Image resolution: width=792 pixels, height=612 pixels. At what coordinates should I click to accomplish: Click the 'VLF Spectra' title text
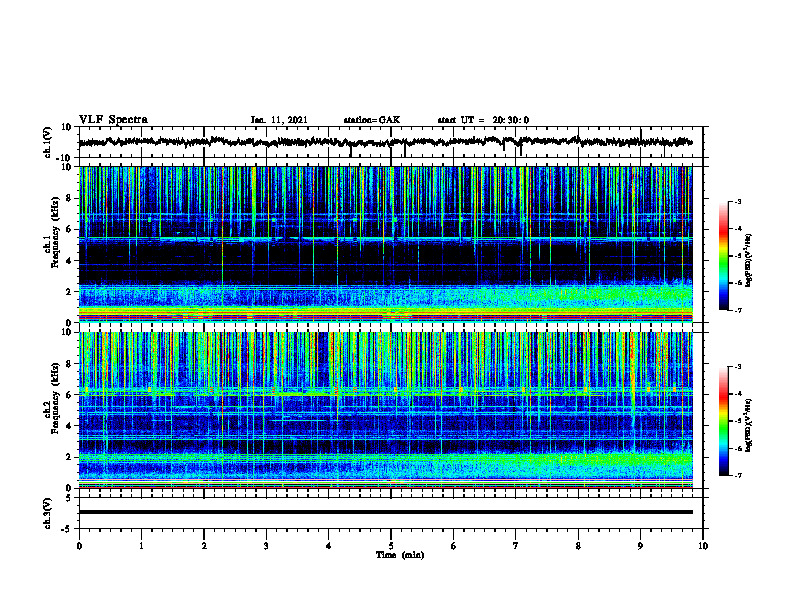coord(113,120)
